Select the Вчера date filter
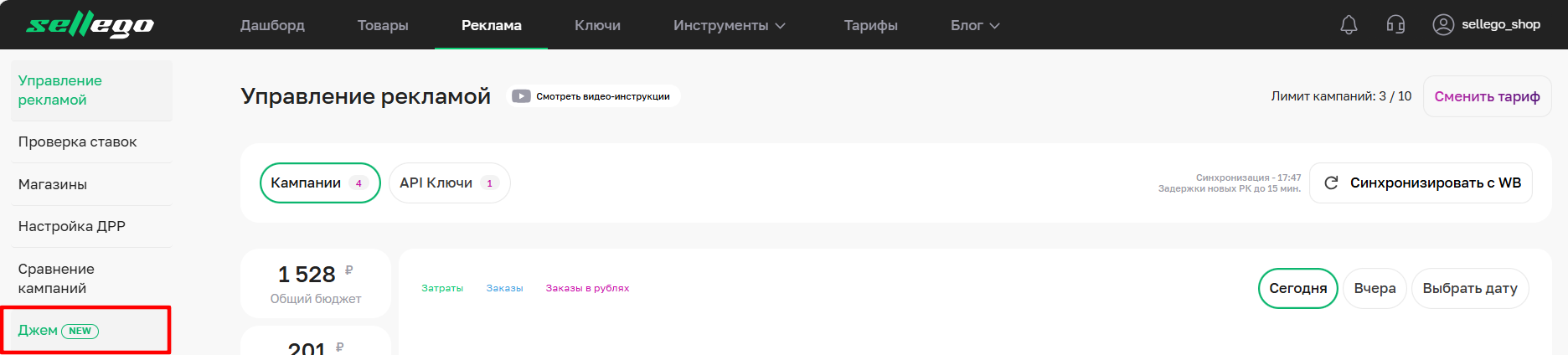 (1375, 288)
